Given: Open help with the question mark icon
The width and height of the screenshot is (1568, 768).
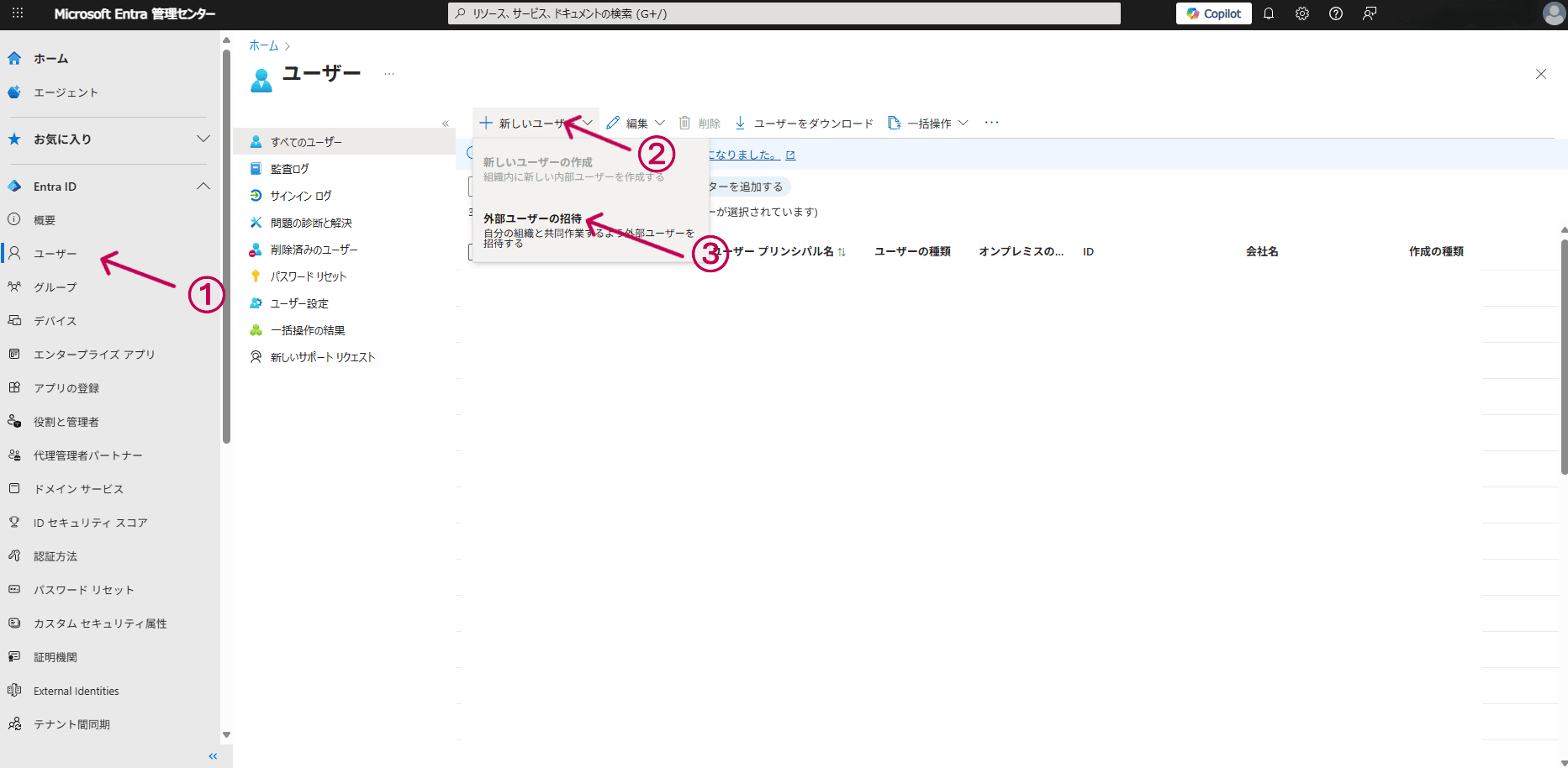Looking at the screenshot, I should coord(1335,13).
